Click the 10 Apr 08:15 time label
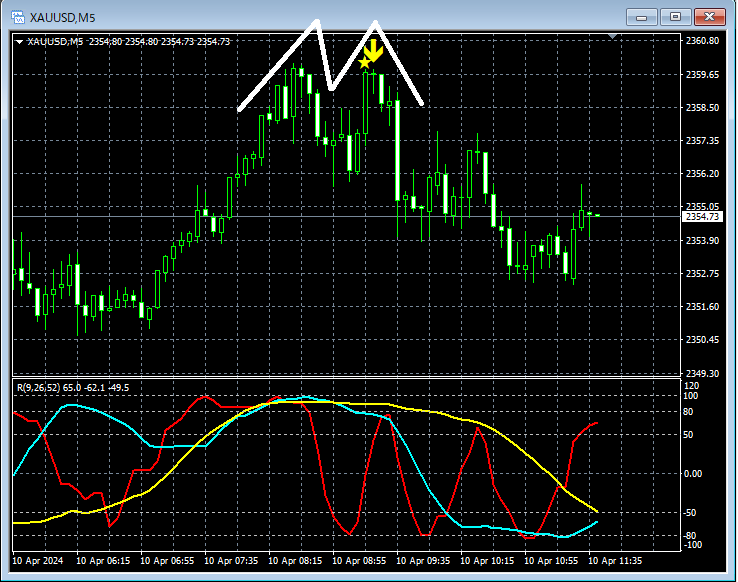 (295, 561)
